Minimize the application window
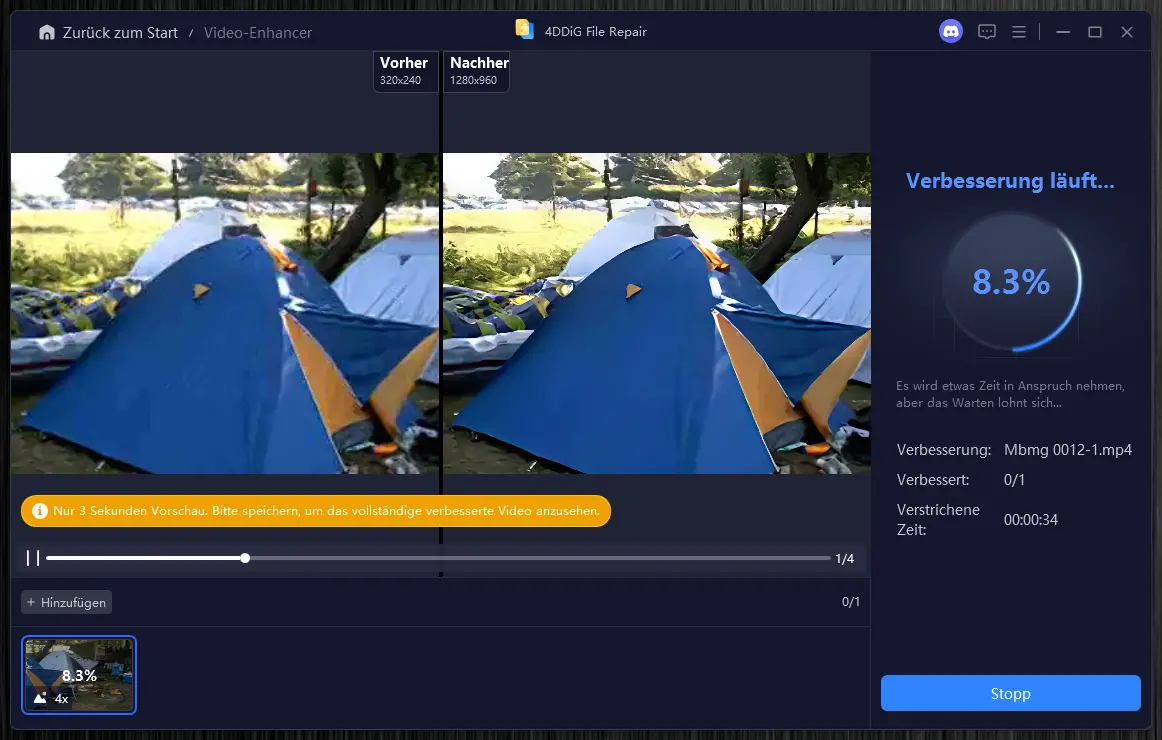 point(1062,32)
